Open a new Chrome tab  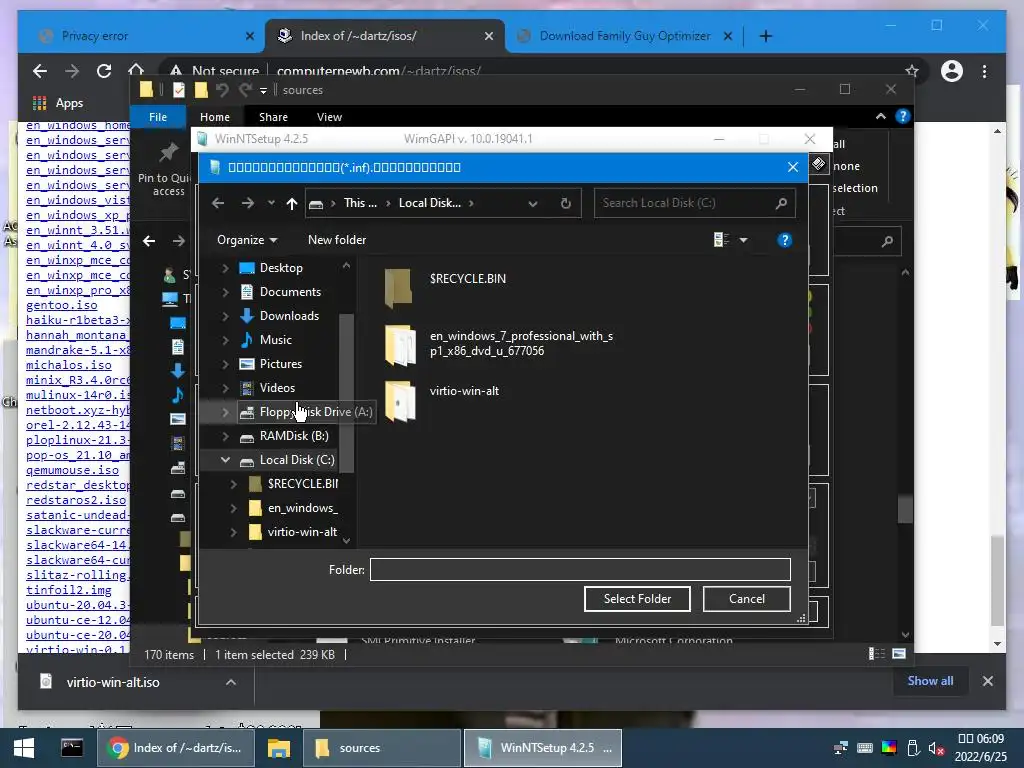pos(765,36)
